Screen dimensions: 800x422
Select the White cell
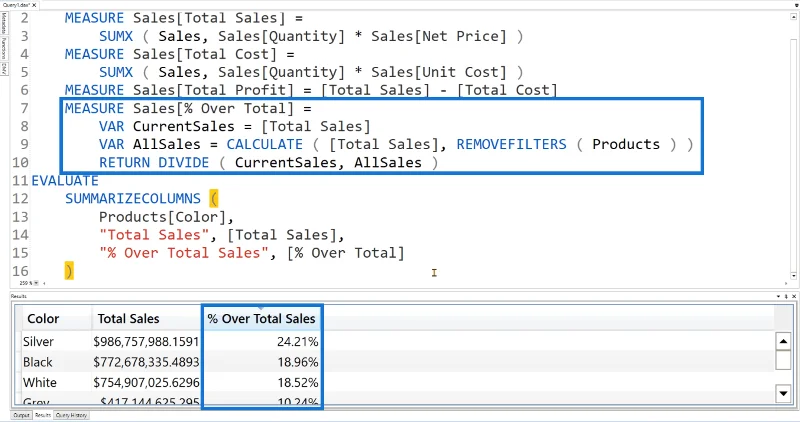tap(57, 382)
